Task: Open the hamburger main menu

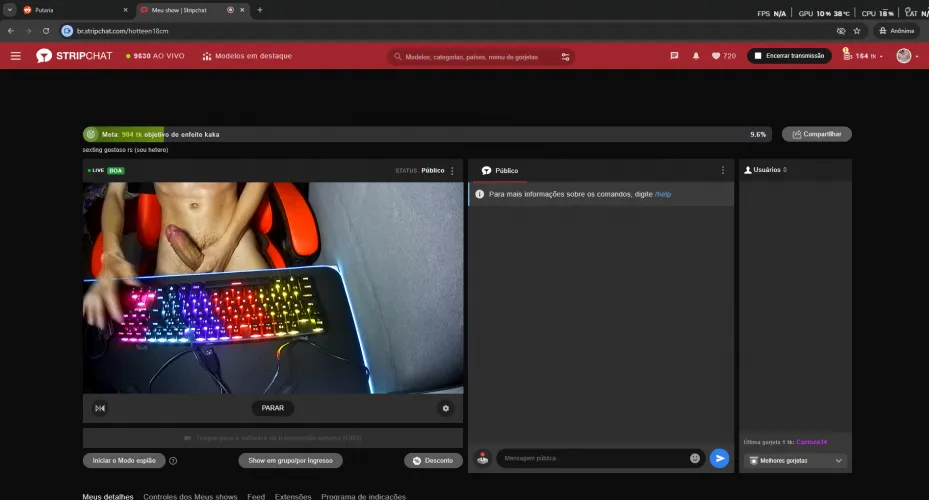Action: 15,56
